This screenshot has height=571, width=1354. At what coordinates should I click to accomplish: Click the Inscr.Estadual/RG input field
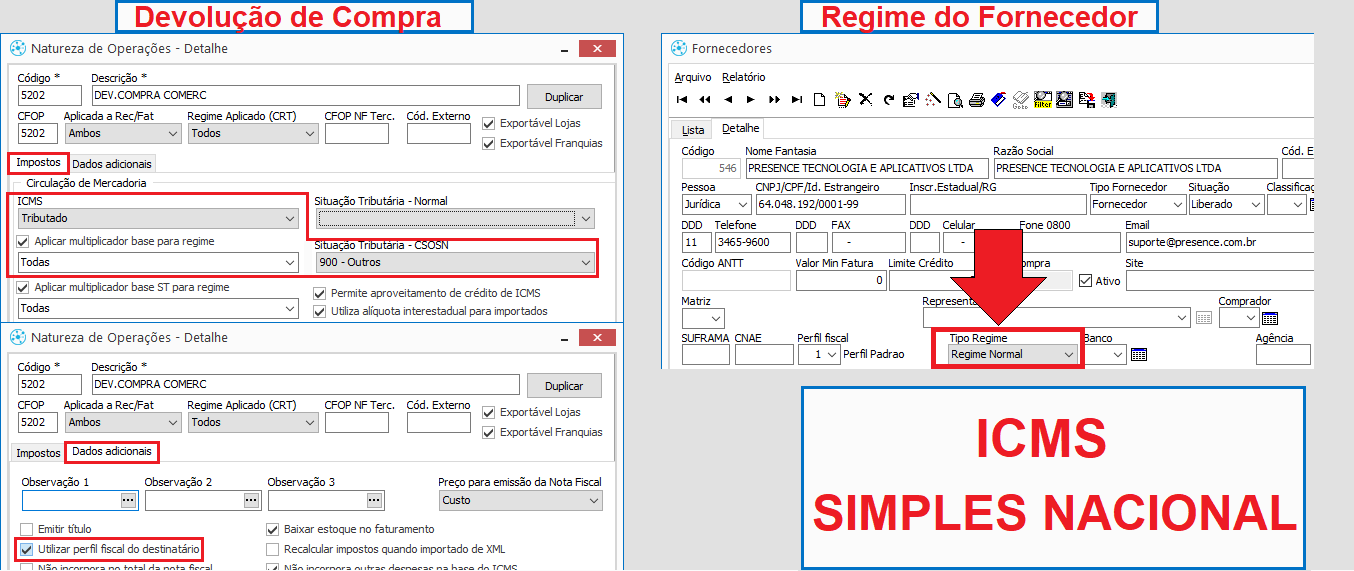pos(997,204)
